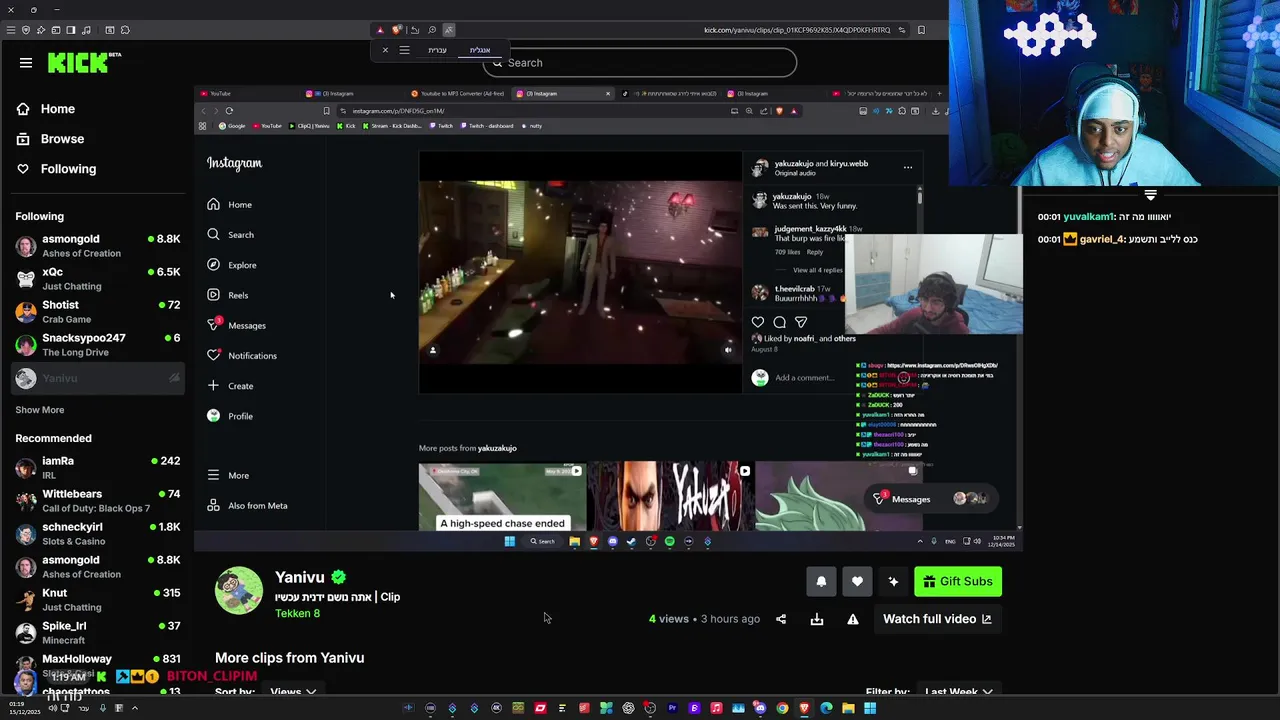Open Tekken 8 category link
Screen dimensions: 1280x720
(x=297, y=613)
